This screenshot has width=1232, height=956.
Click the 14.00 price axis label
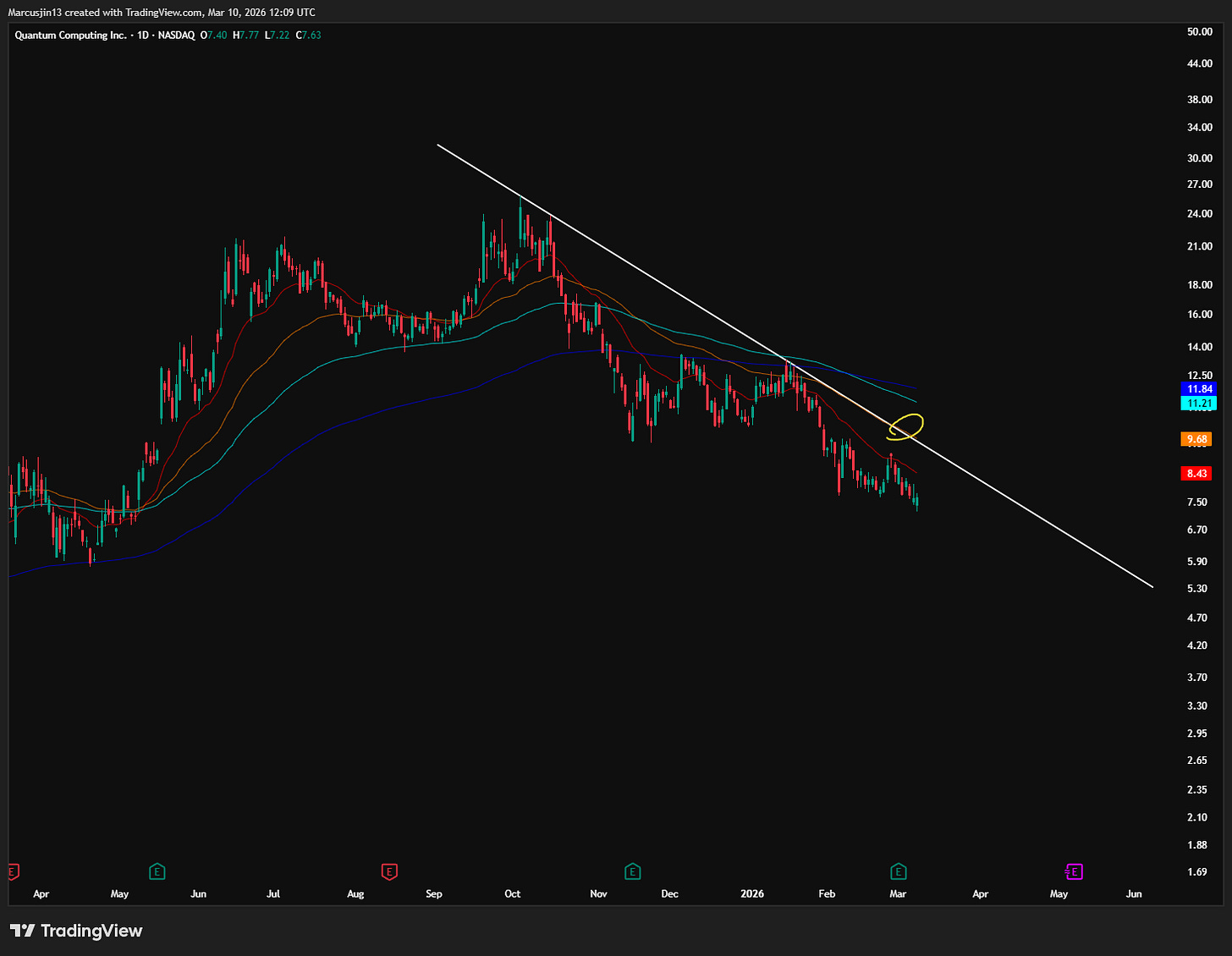(1200, 347)
